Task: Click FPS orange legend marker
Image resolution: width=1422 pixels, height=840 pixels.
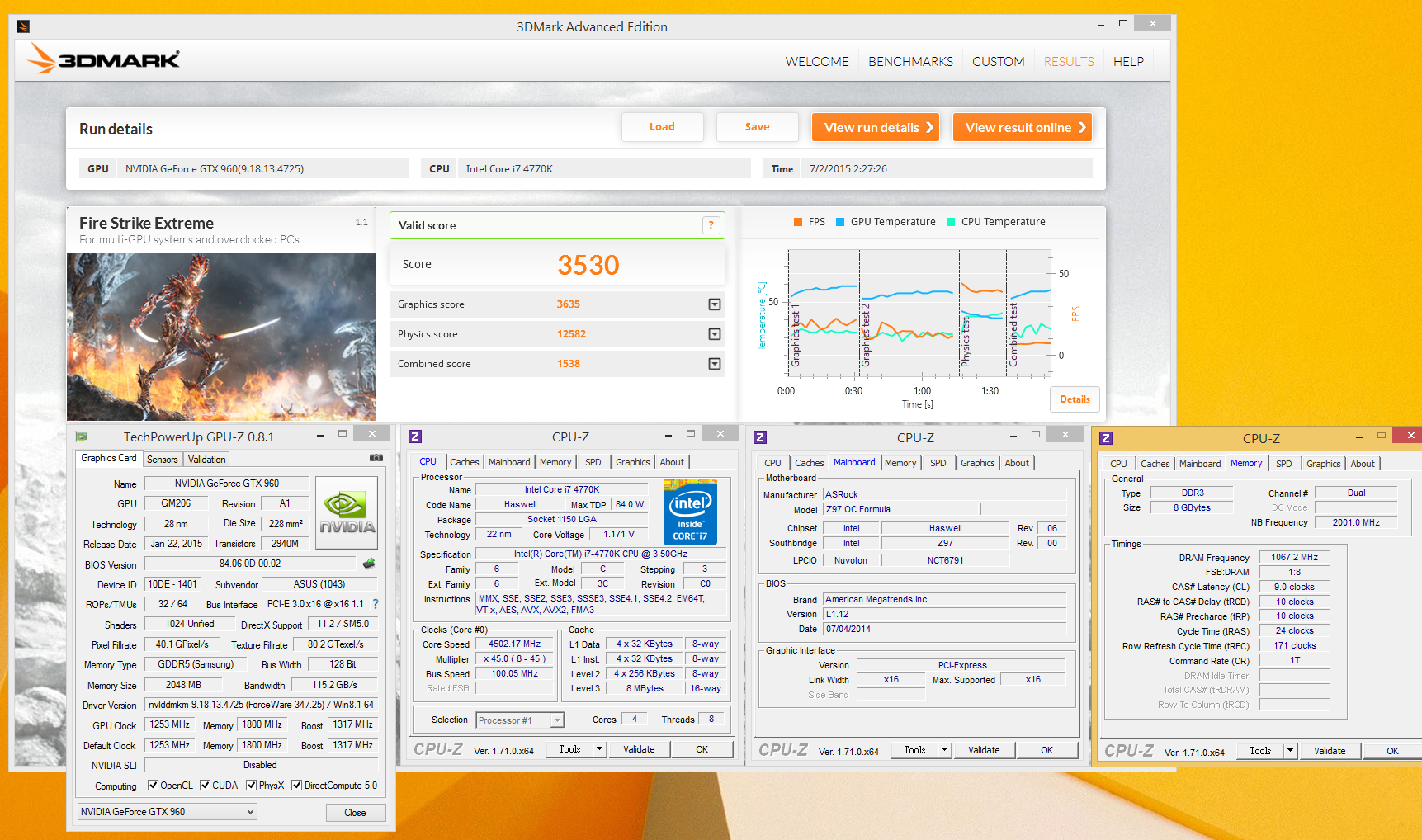Action: [798, 222]
